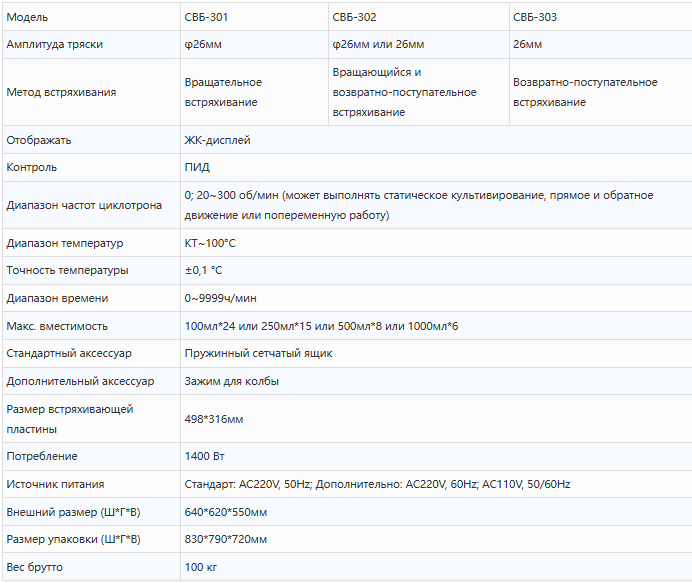Select 'Пружинный сетчатый ящик' accessory cell
The width and height of the screenshot is (692, 583).
coord(258,353)
